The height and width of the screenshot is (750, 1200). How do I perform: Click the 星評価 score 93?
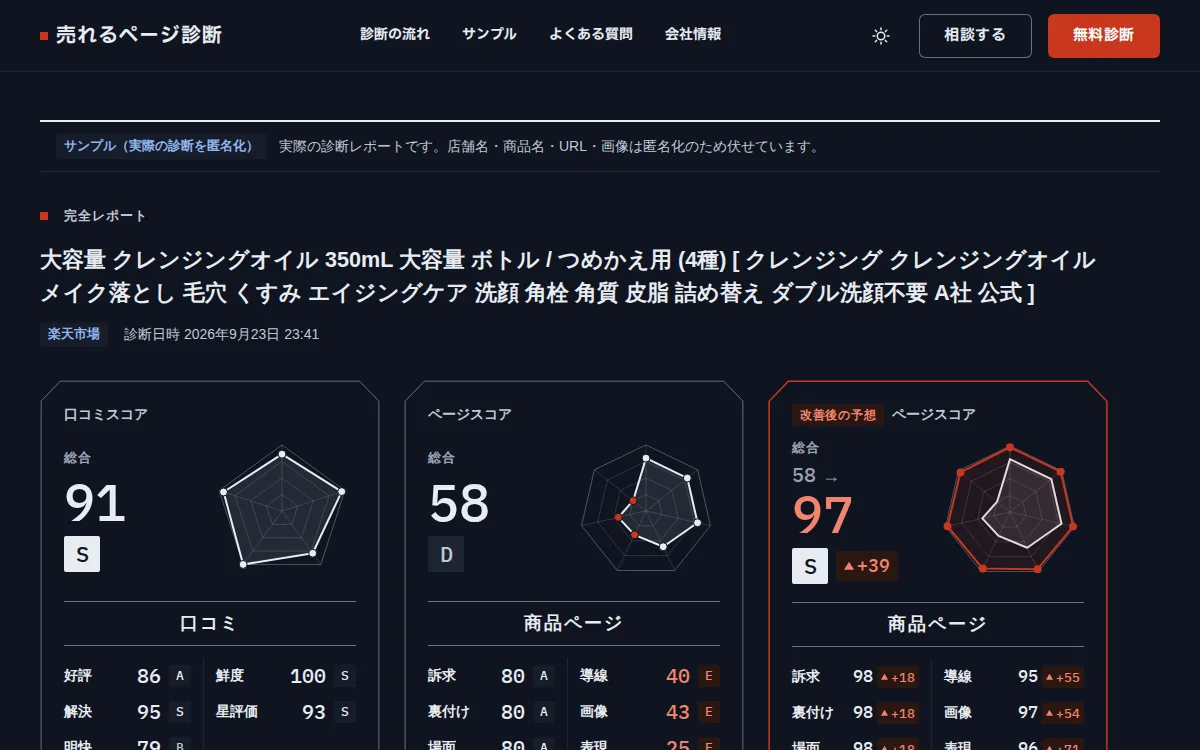[x=314, y=713]
